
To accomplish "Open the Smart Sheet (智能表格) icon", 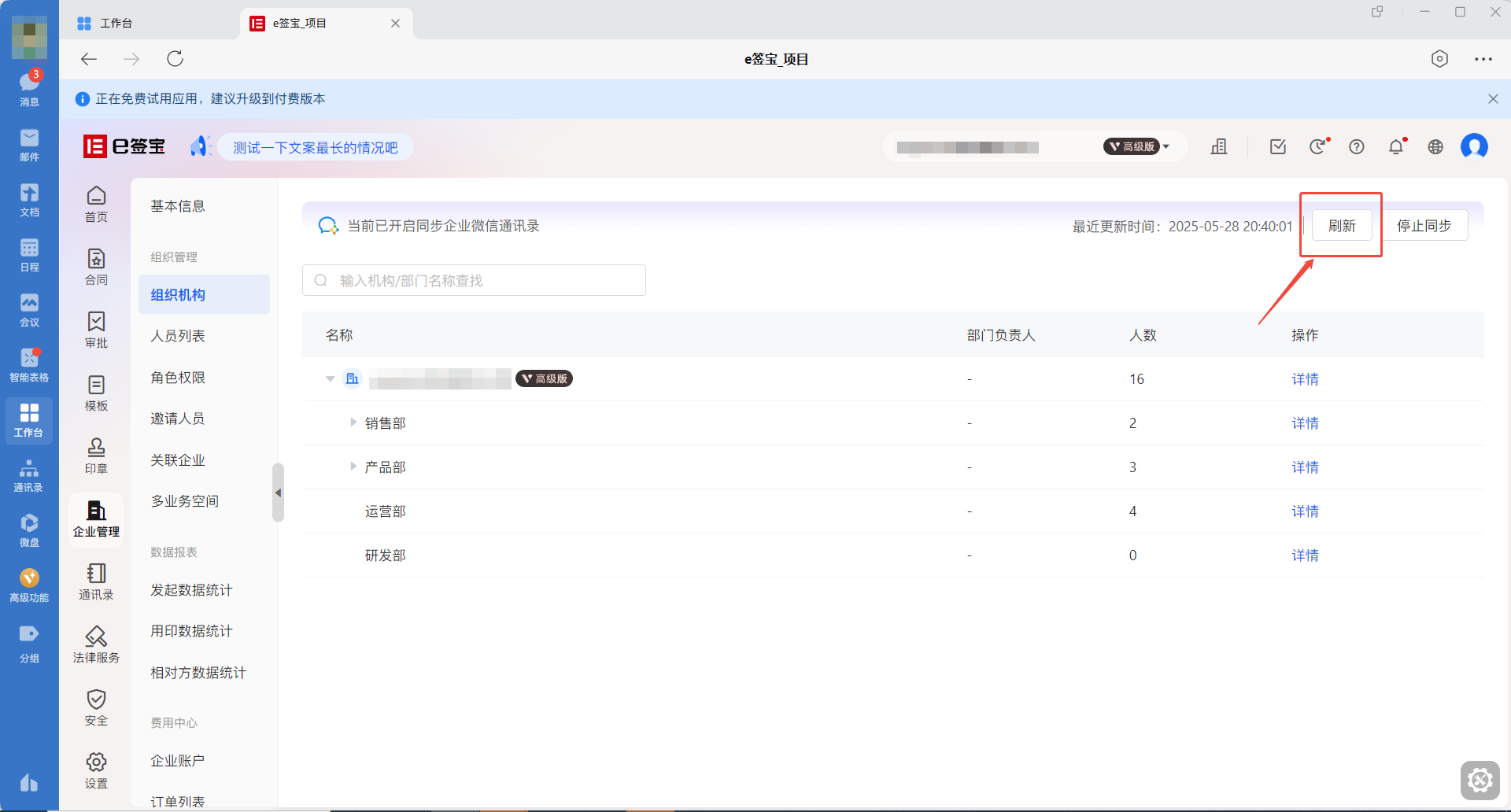I will coord(29,365).
